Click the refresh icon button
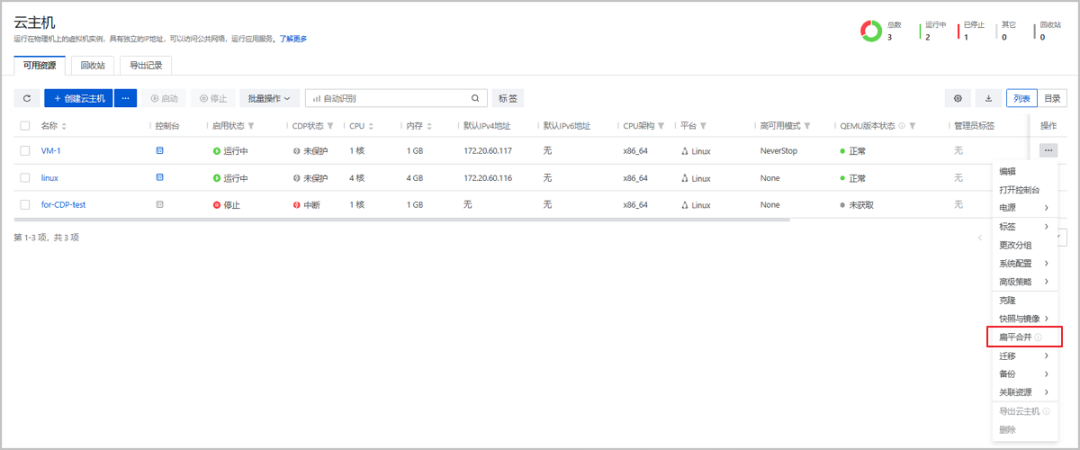The height and width of the screenshot is (450, 1080). (x=26, y=98)
